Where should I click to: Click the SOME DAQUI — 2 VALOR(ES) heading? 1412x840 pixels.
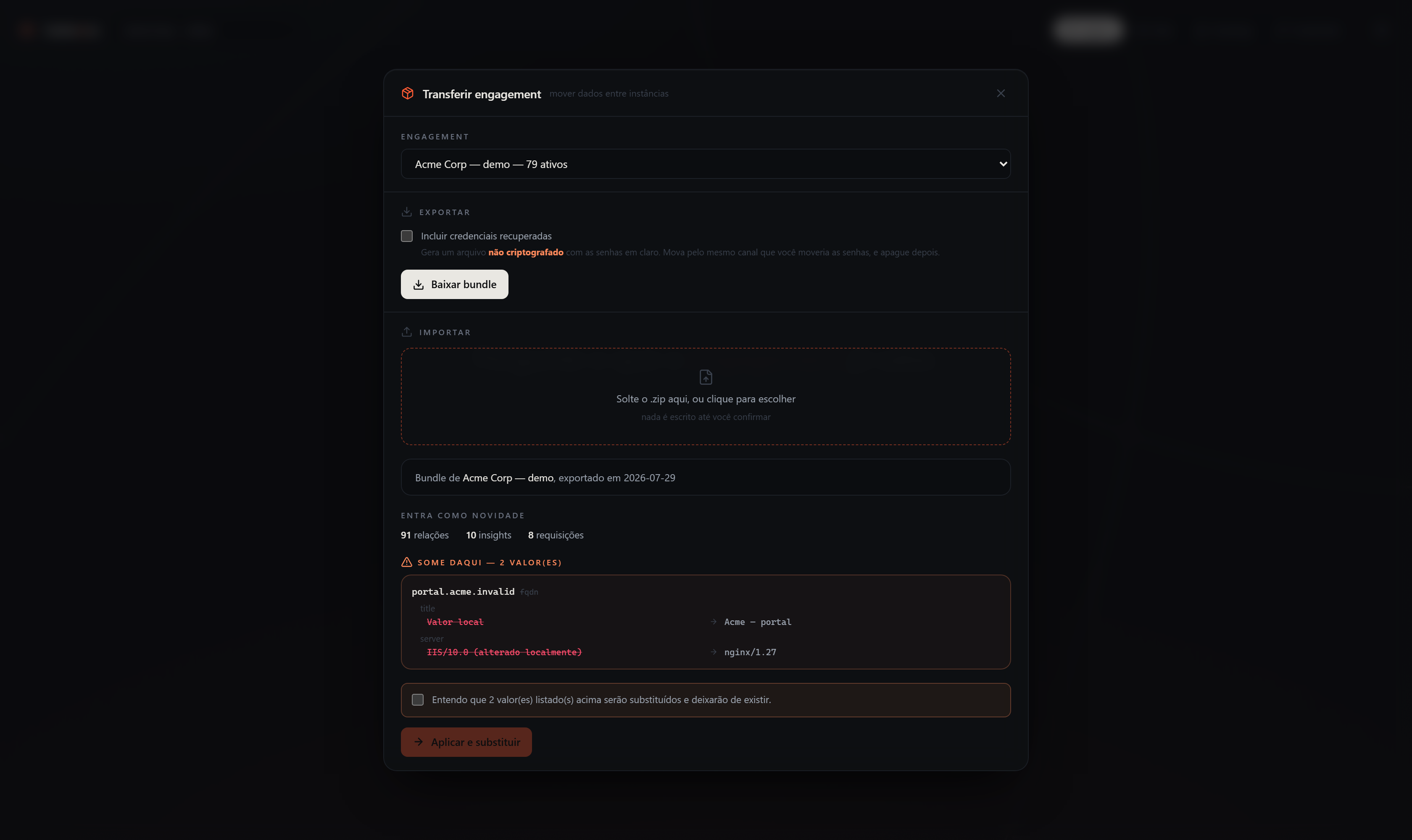[489, 563]
